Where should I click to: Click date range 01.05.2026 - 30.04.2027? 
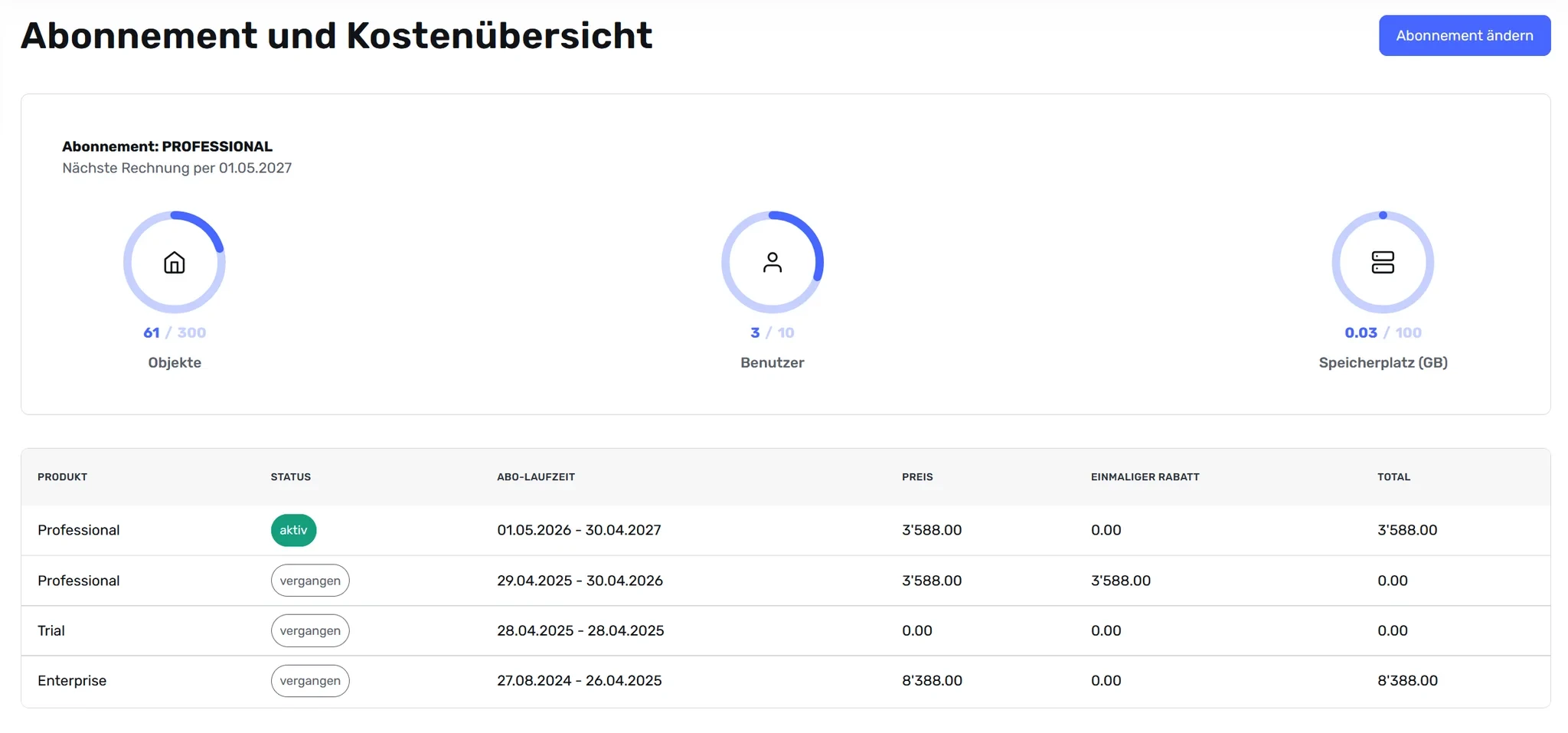point(579,530)
